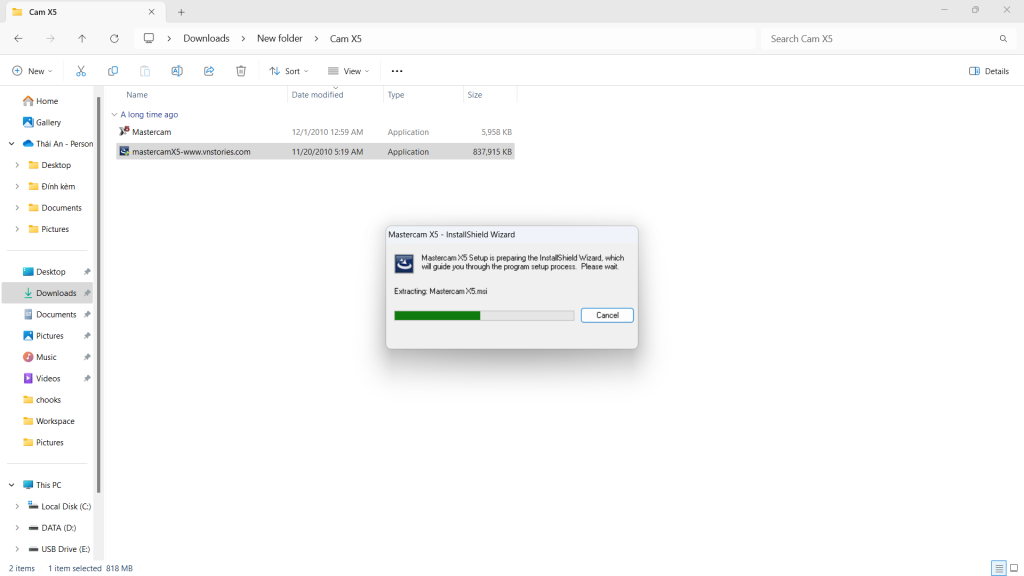Sort by the Type column header
The image size is (1024, 576).
click(x=396, y=95)
